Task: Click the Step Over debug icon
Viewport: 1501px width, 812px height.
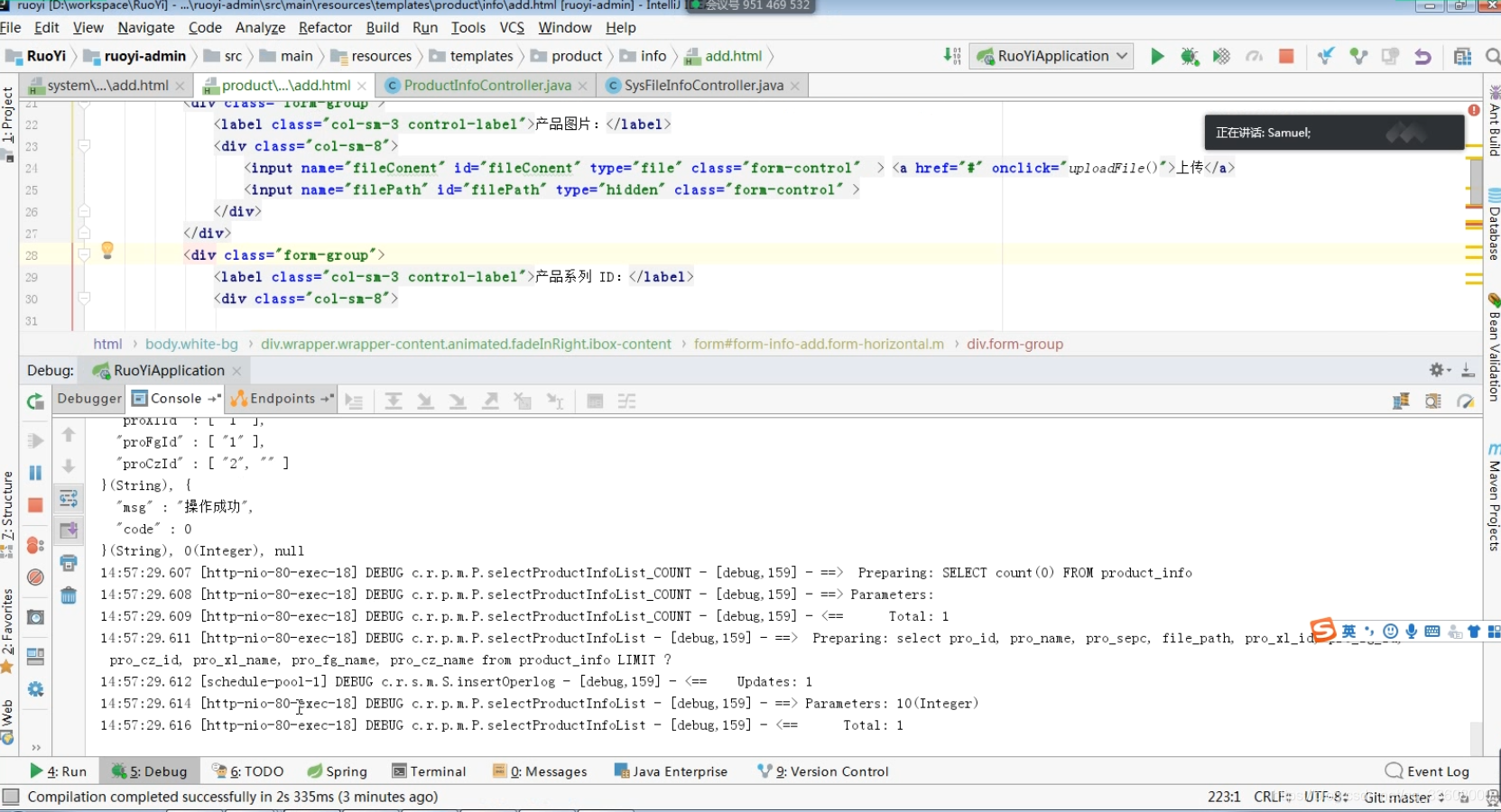Action: pyautogui.click(x=394, y=401)
